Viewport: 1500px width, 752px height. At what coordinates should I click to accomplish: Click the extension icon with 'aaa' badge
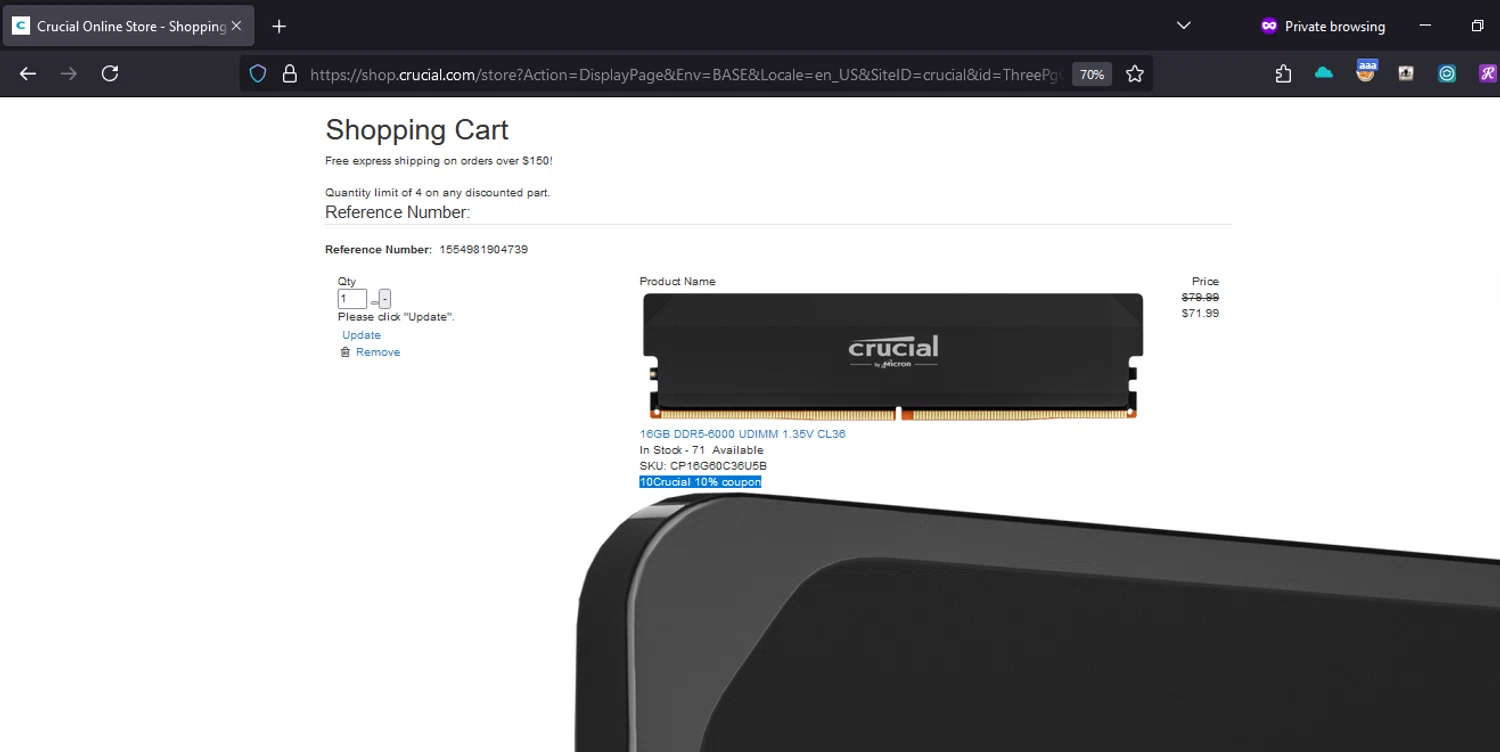point(1366,71)
